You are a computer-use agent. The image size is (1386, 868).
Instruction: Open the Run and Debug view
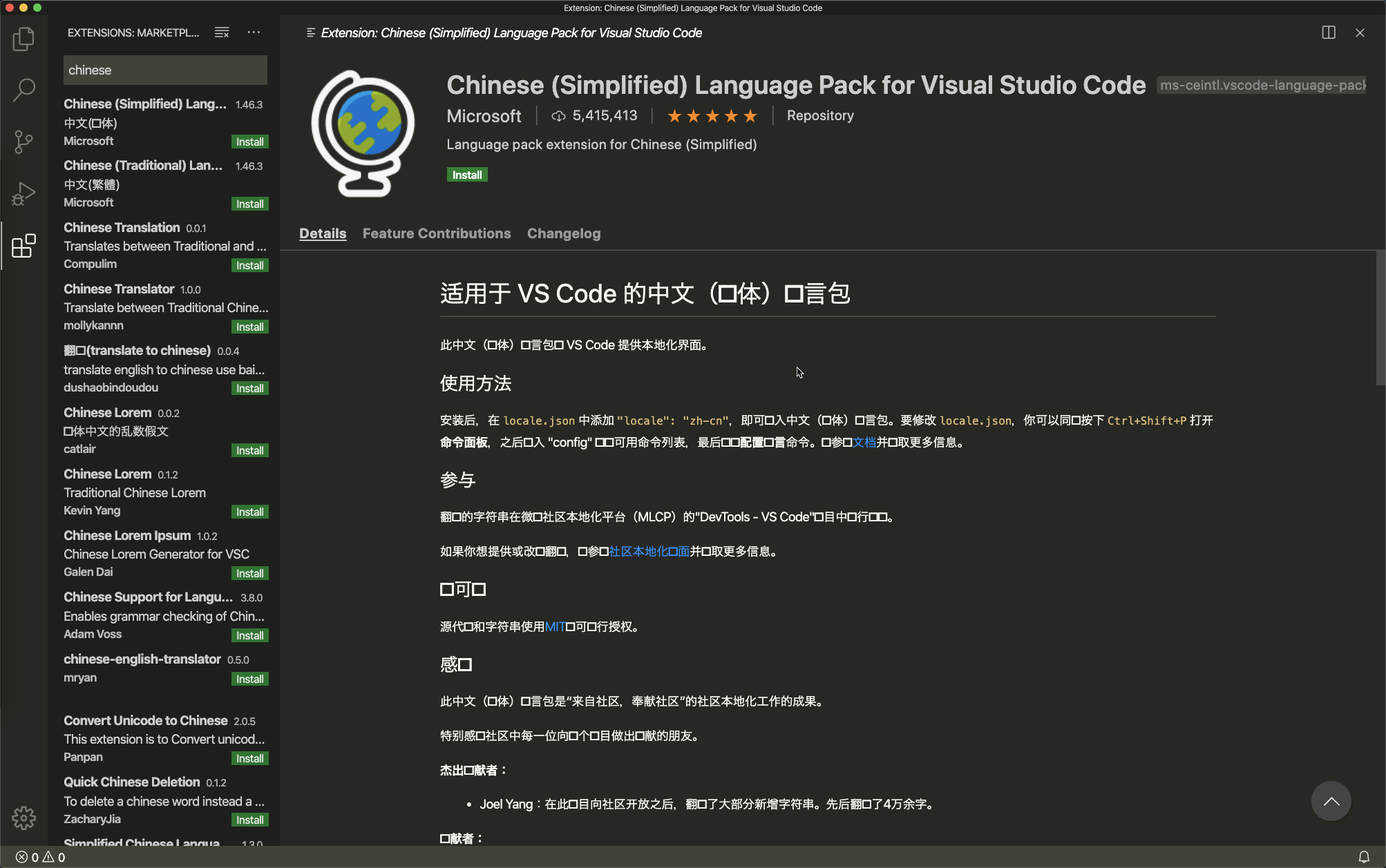coord(23,194)
